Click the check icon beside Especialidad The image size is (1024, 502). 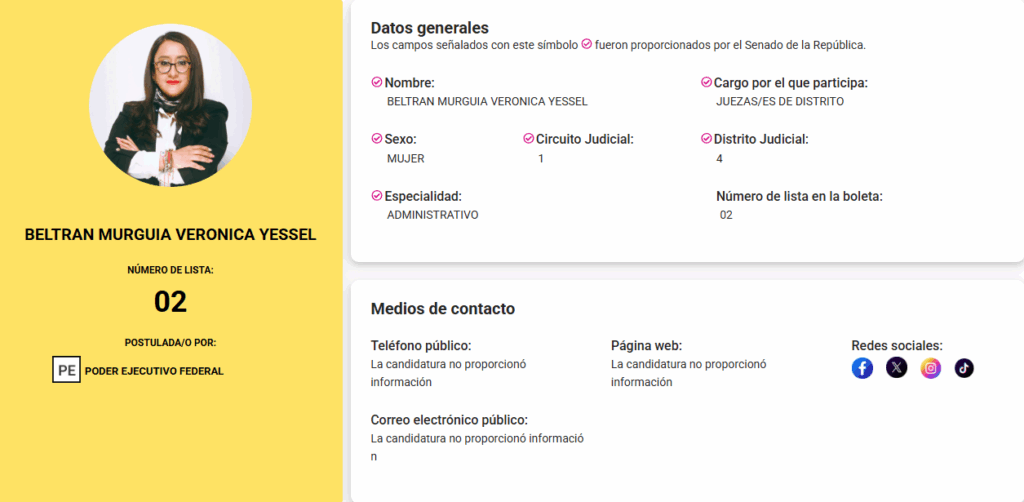(377, 196)
